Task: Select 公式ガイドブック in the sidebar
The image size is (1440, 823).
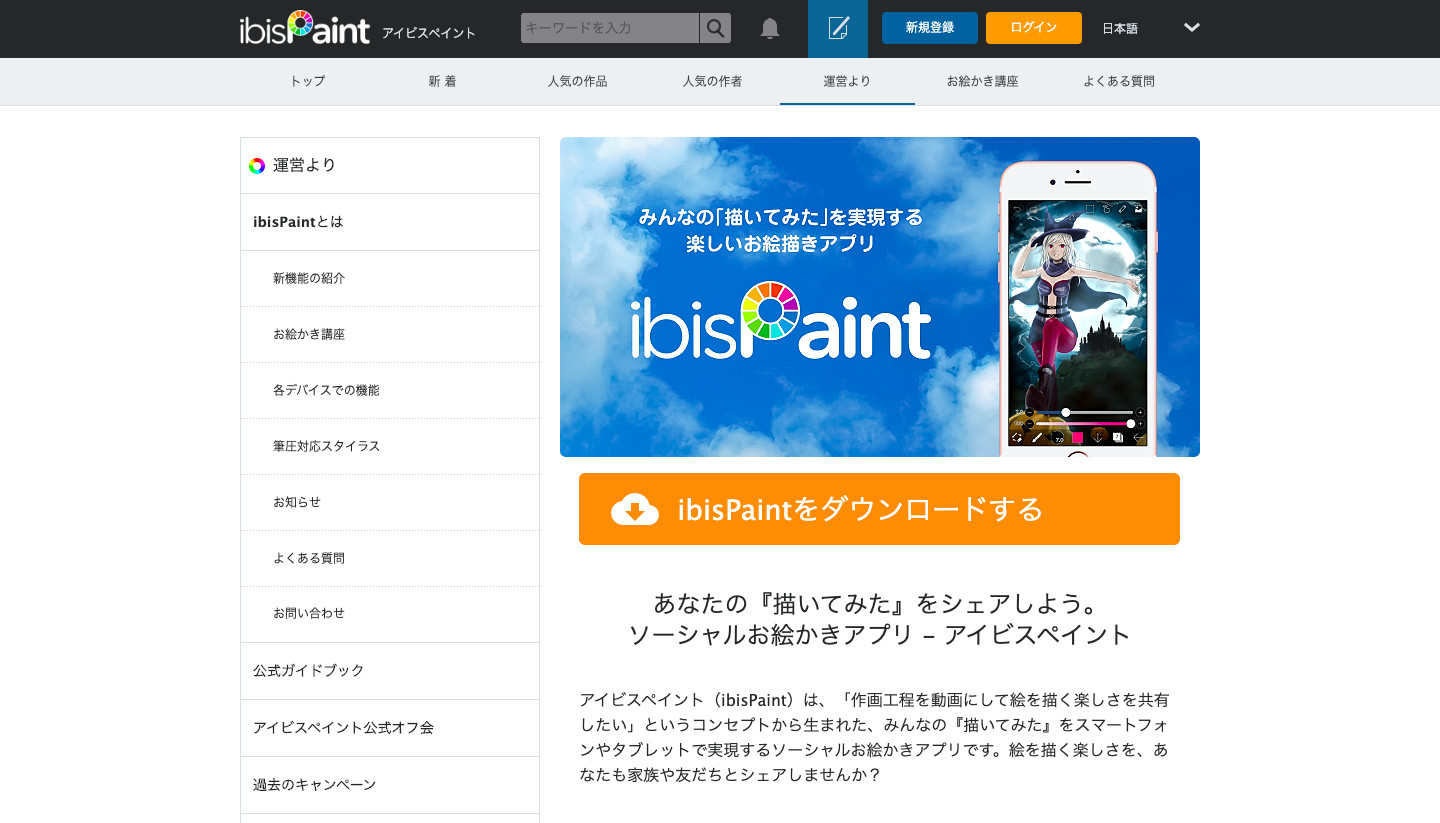Action: (309, 670)
